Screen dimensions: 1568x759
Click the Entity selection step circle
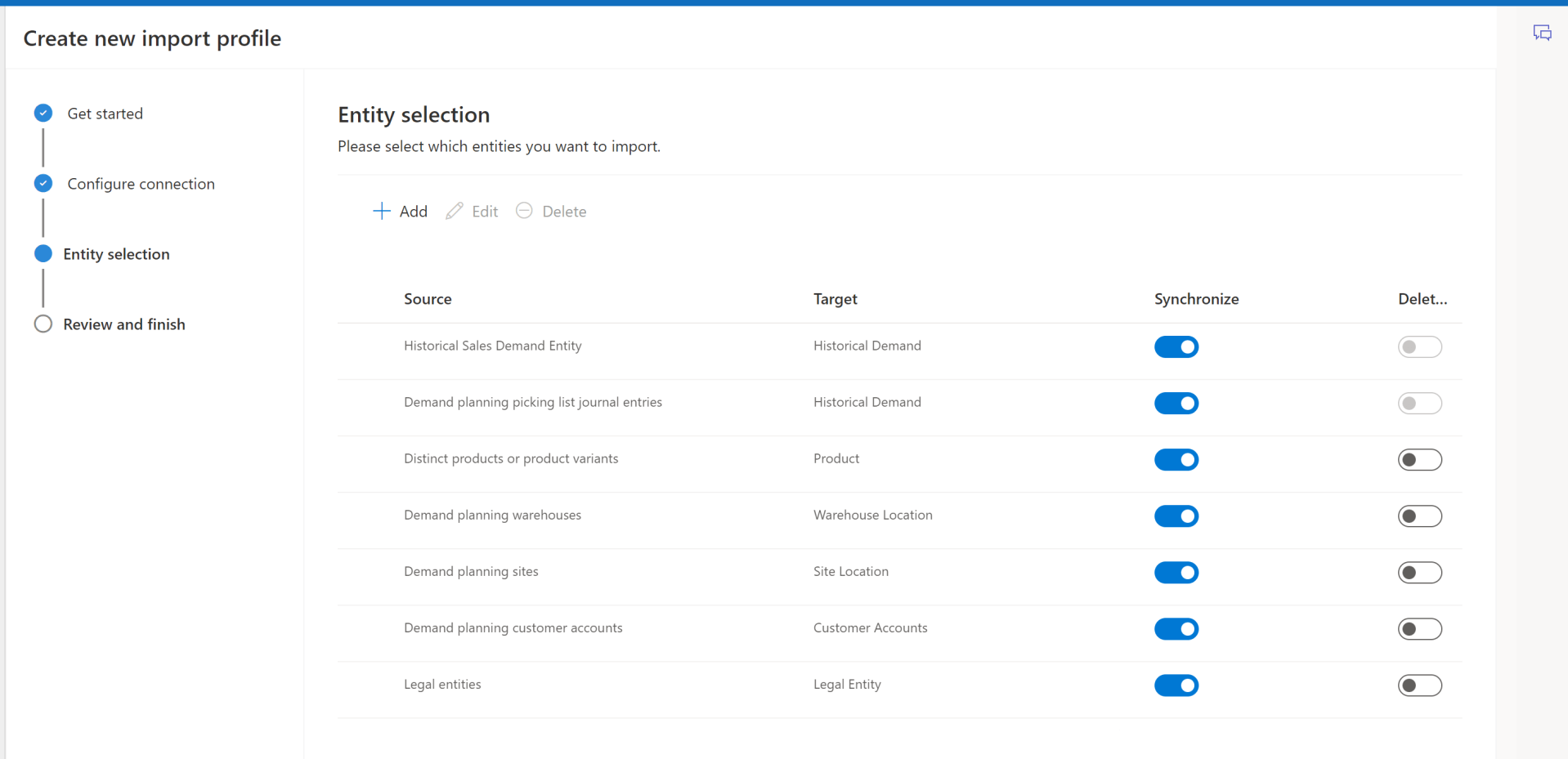click(x=43, y=254)
